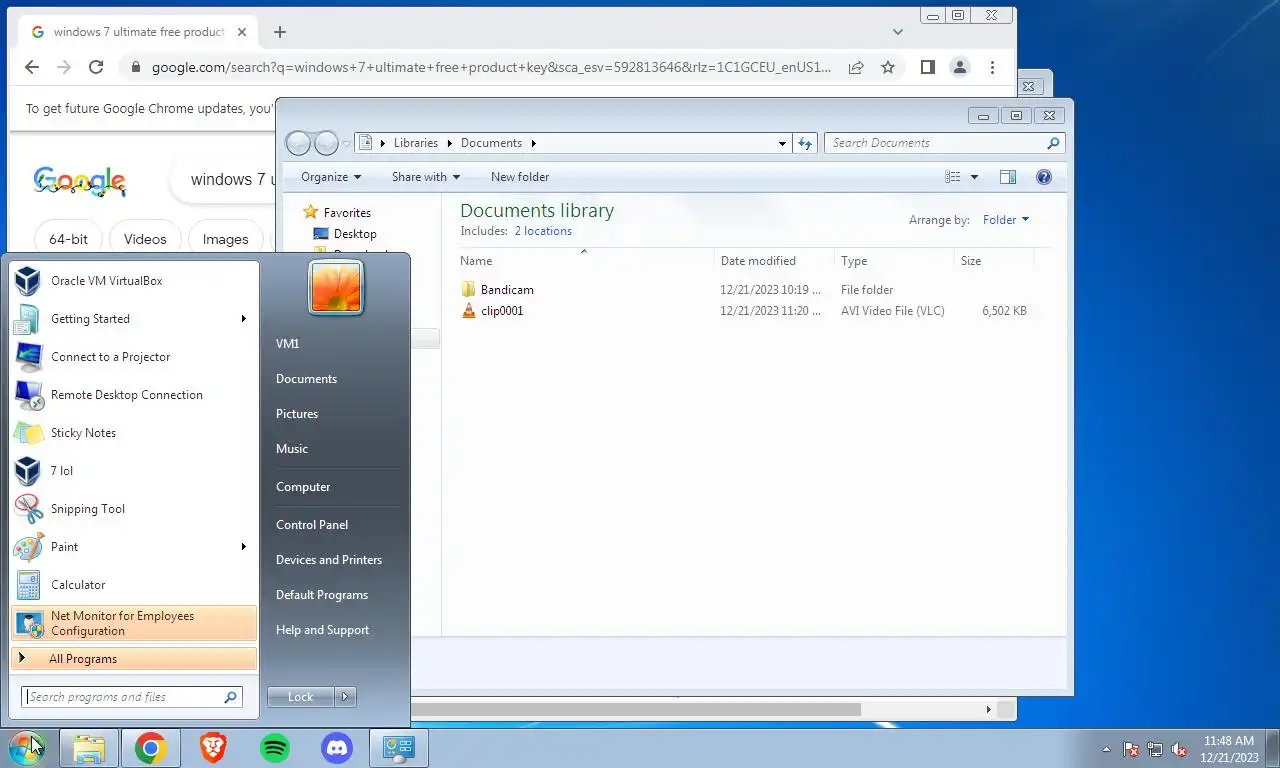Open File Explorer from the taskbar

point(89,748)
